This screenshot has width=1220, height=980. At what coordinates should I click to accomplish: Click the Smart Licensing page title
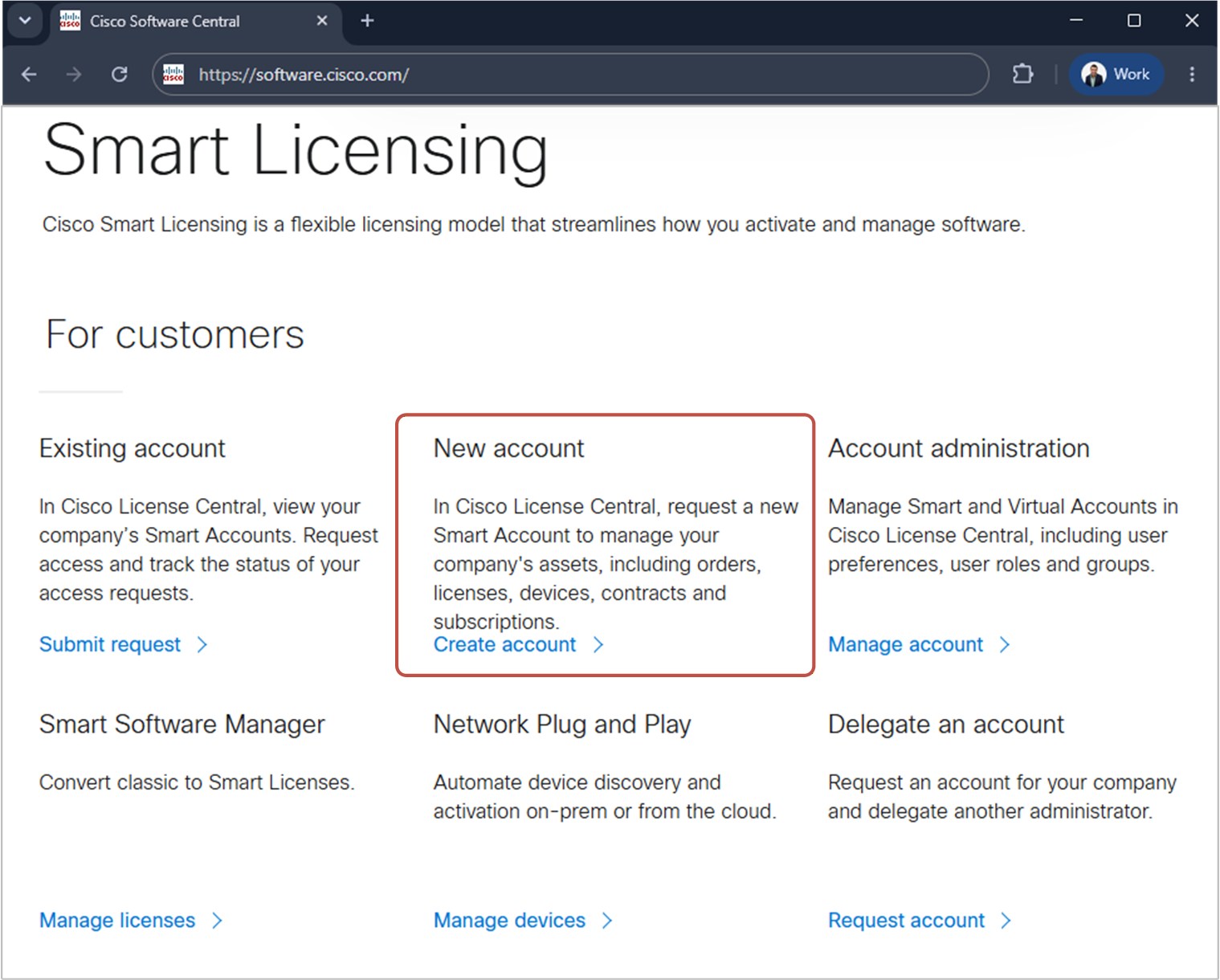click(296, 151)
